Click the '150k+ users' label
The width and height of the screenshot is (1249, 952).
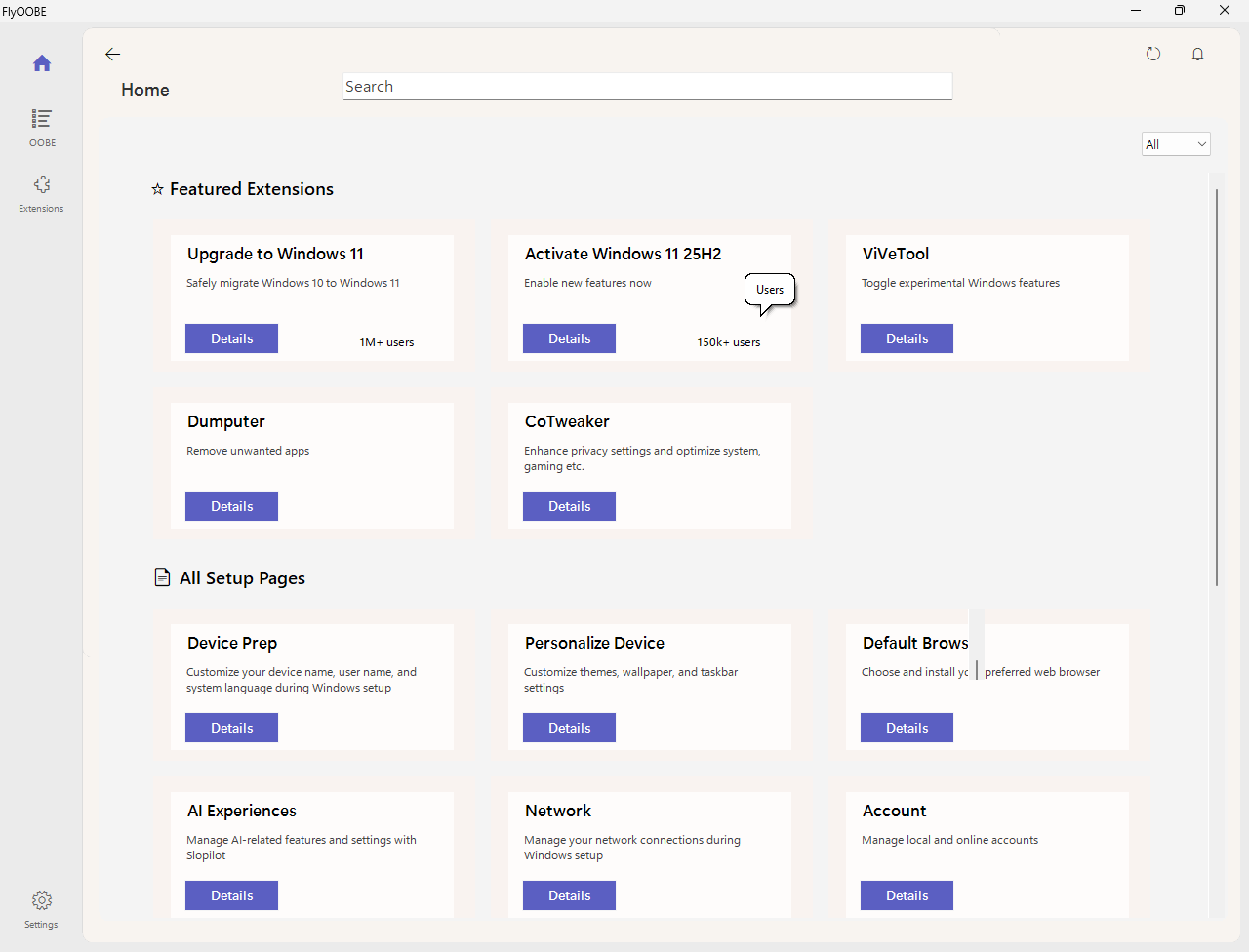pos(729,342)
